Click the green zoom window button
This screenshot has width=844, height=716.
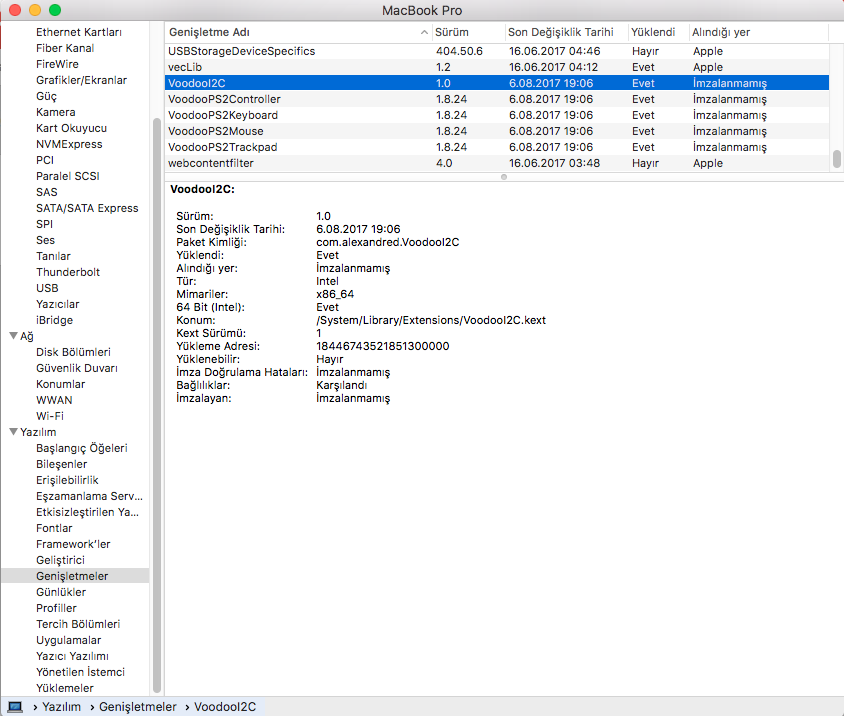(x=54, y=10)
